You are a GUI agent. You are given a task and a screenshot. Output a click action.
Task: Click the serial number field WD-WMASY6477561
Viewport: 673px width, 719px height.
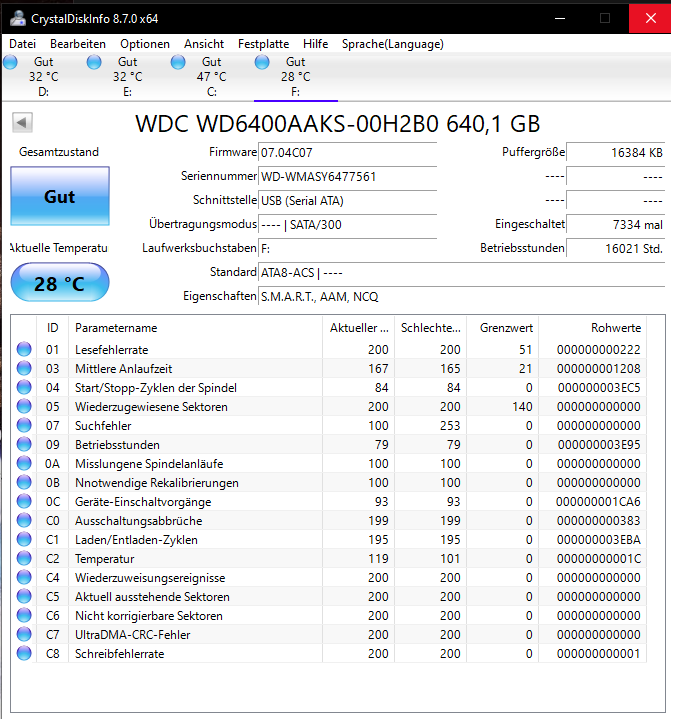point(348,177)
